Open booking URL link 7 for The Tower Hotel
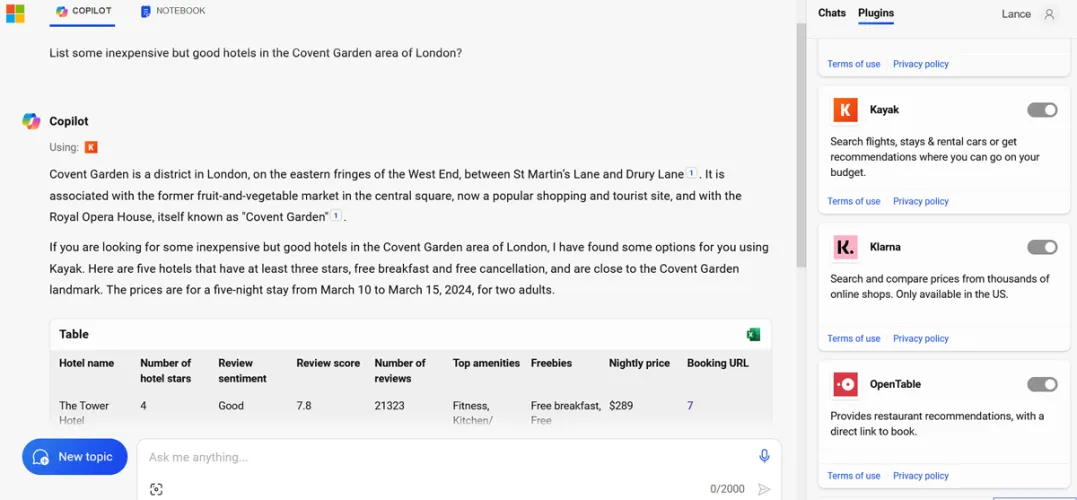 point(690,406)
